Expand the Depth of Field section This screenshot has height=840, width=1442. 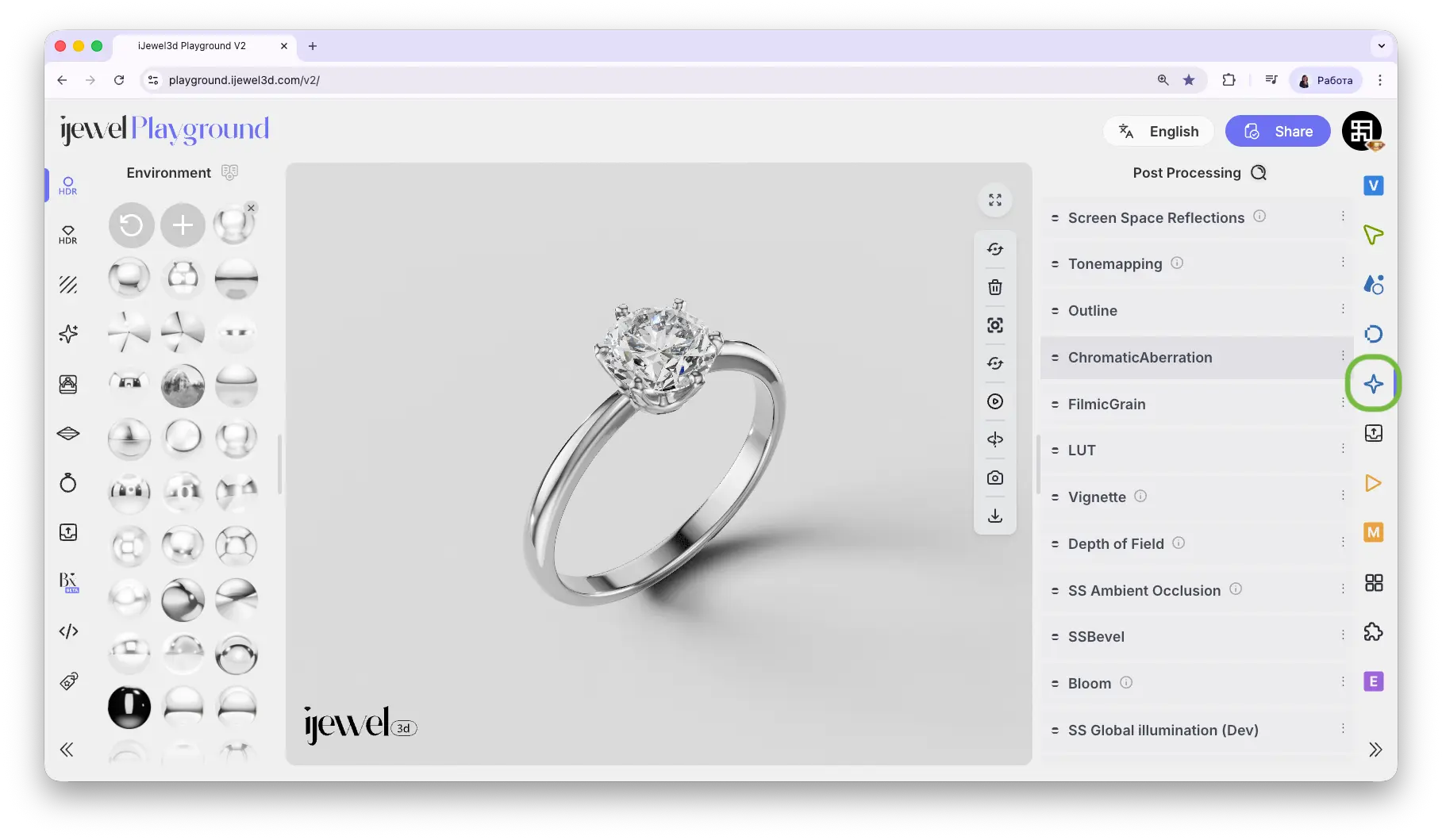(1196, 543)
